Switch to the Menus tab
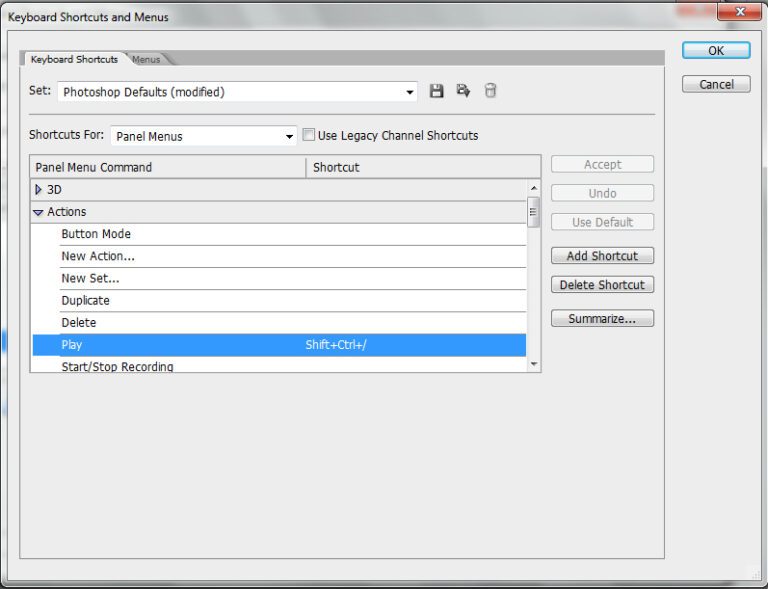This screenshot has width=768, height=589. [x=146, y=59]
